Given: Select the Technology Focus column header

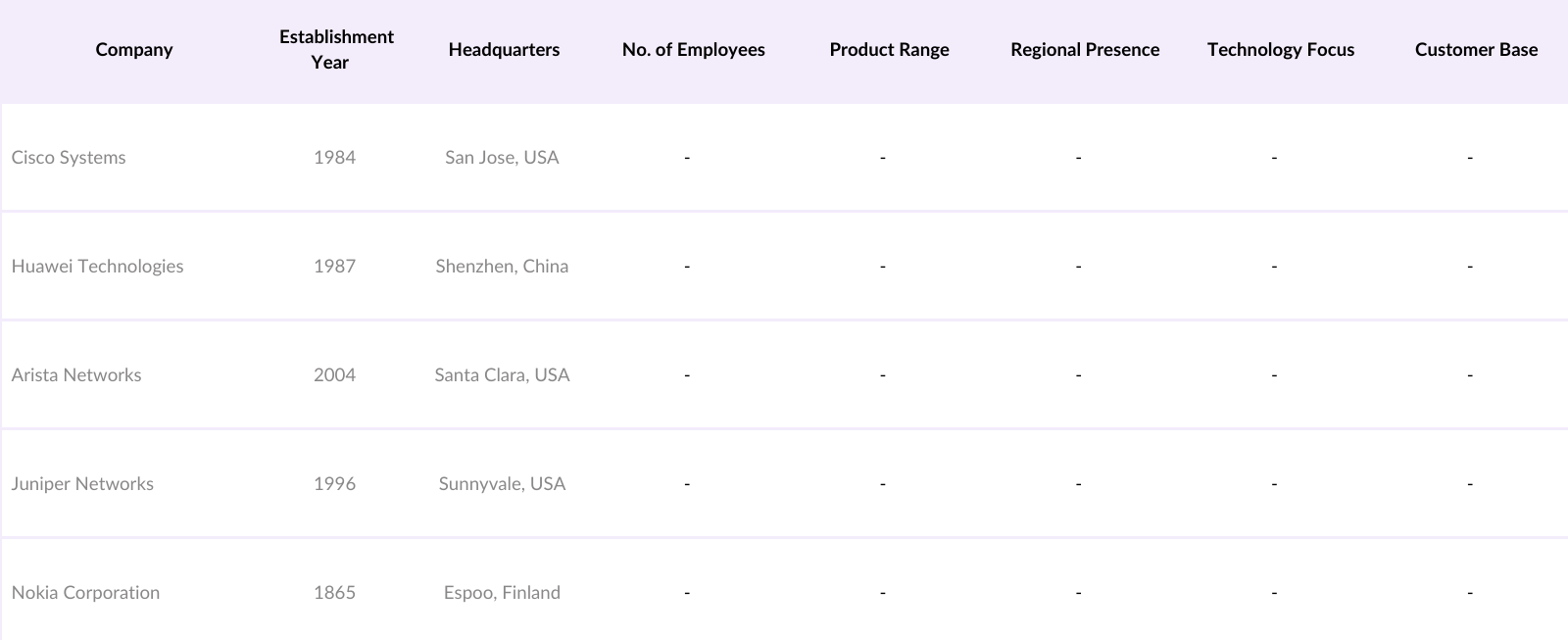Looking at the screenshot, I should (x=1280, y=50).
